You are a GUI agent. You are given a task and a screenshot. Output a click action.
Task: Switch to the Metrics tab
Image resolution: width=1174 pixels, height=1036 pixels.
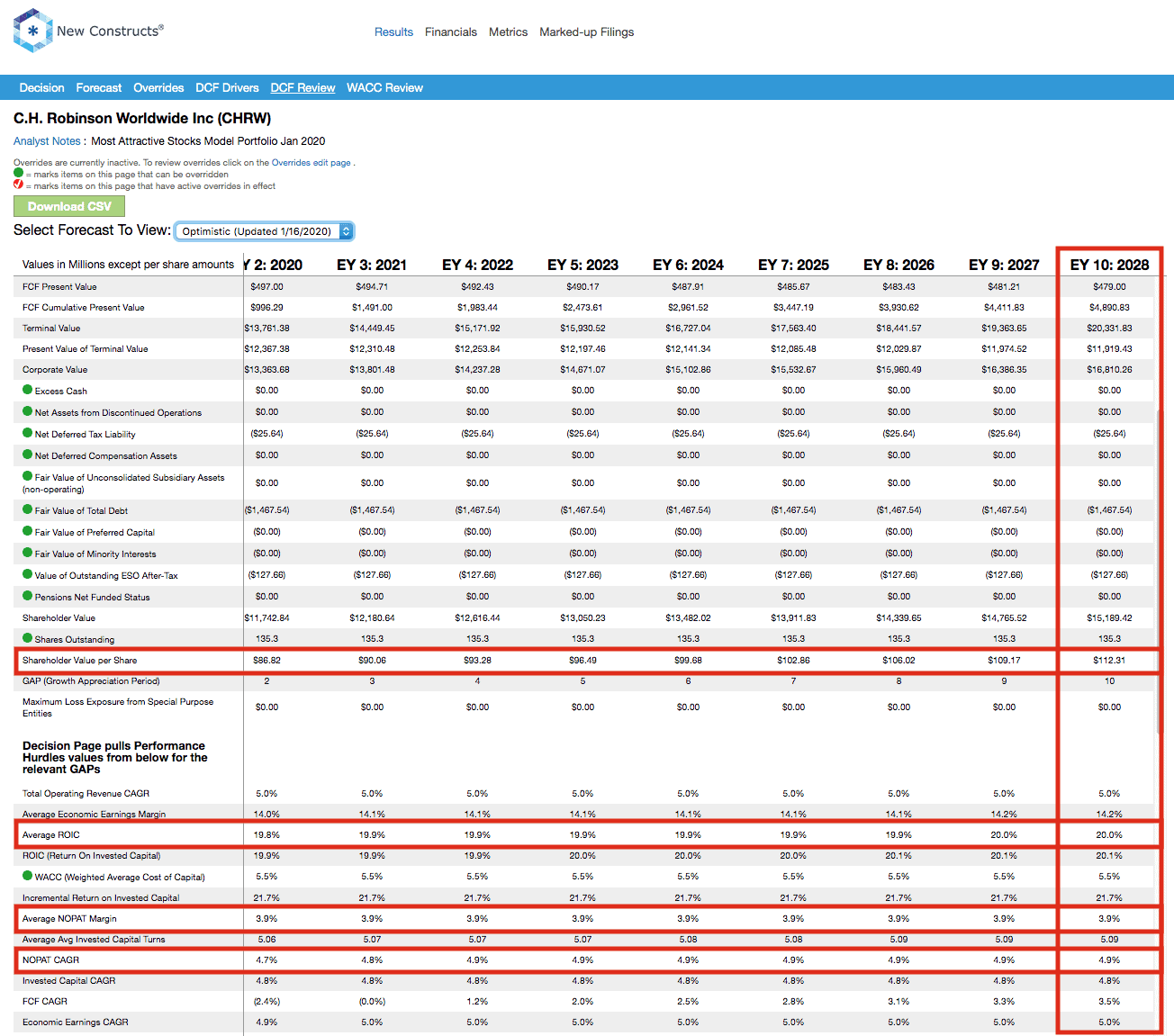(x=508, y=32)
